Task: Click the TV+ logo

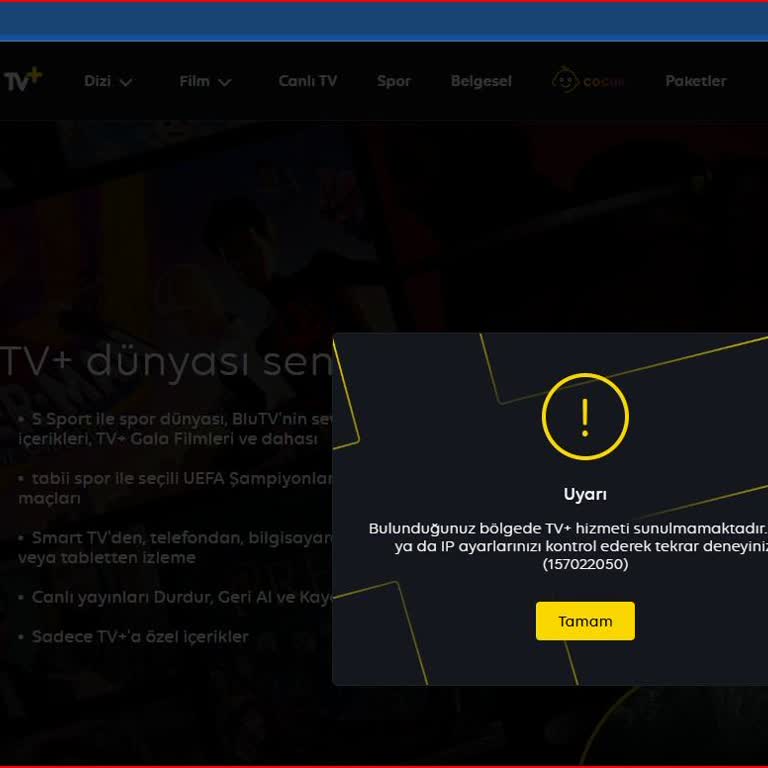Action: [x=23, y=79]
